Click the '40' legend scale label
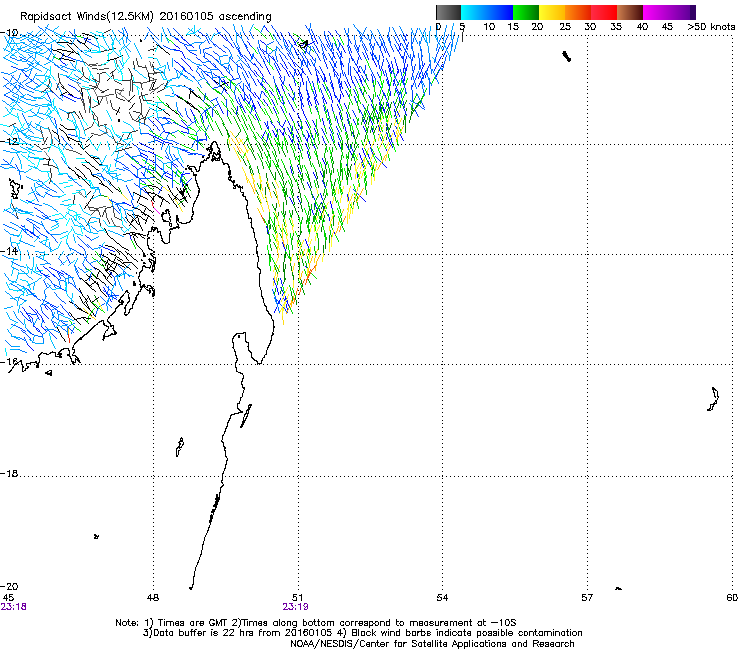Image resolution: width=740 pixels, height=650 pixels. 642,27
